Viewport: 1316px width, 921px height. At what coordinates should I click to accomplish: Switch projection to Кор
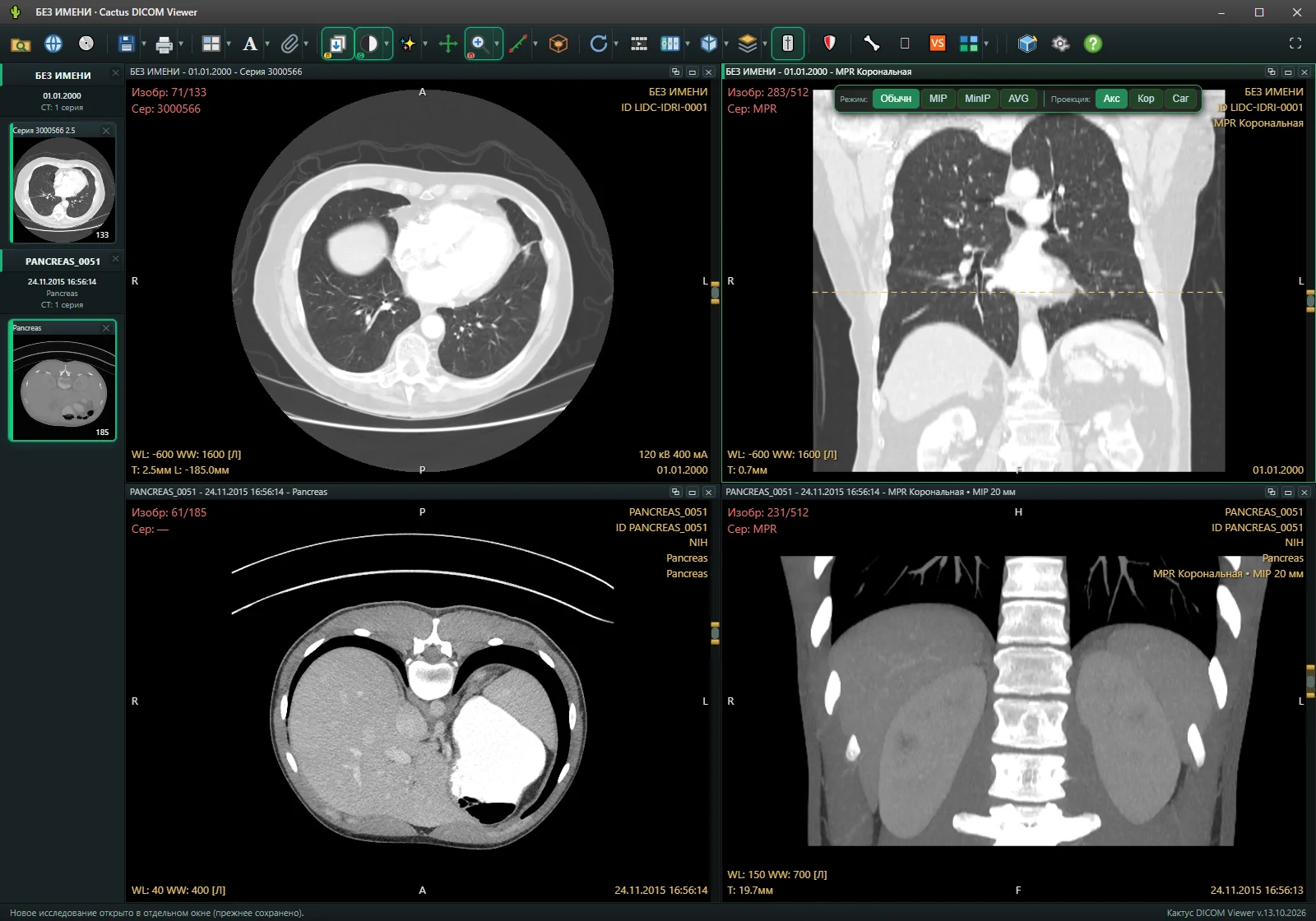(1146, 99)
